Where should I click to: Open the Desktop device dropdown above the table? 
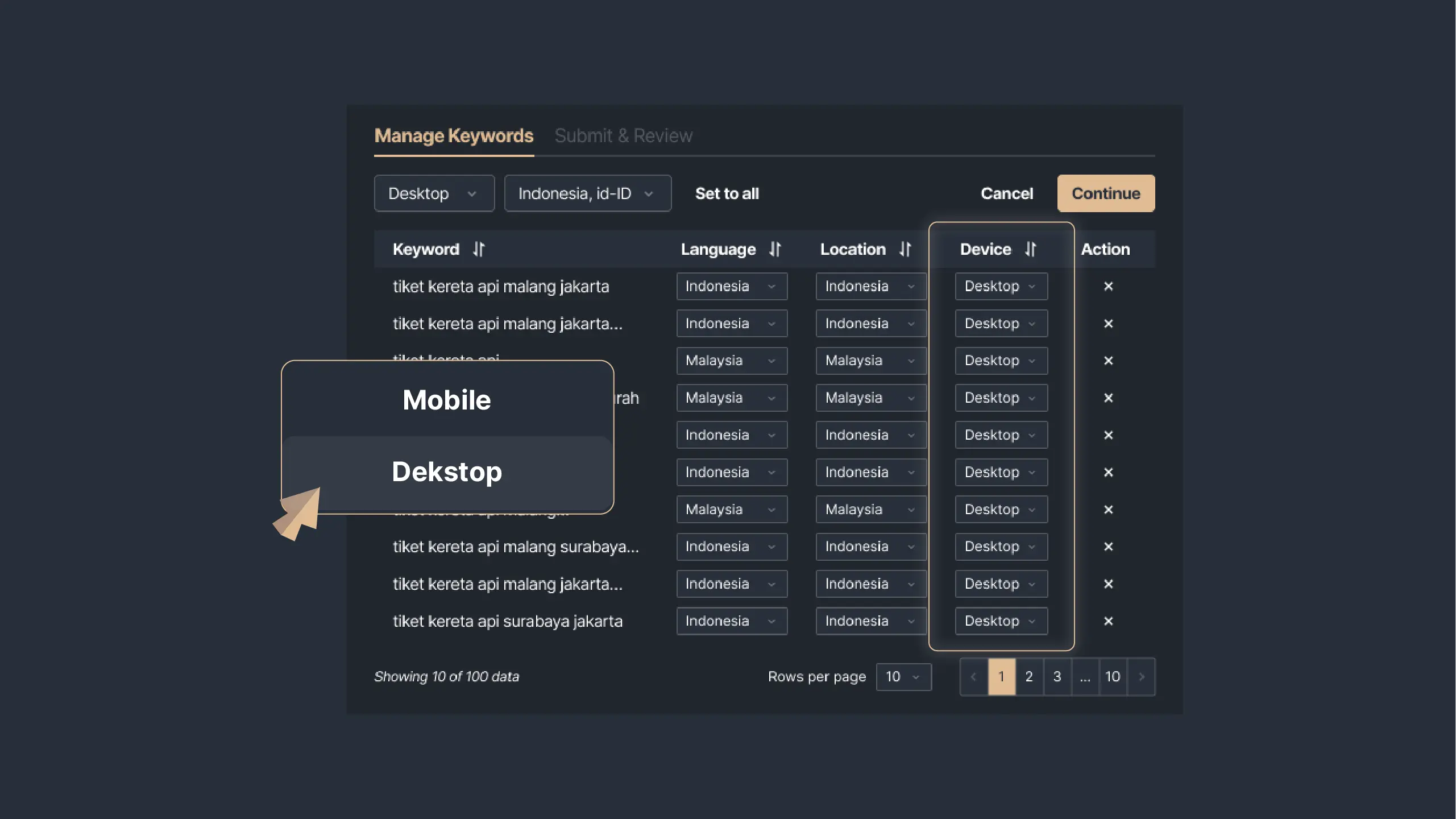pyautogui.click(x=434, y=193)
